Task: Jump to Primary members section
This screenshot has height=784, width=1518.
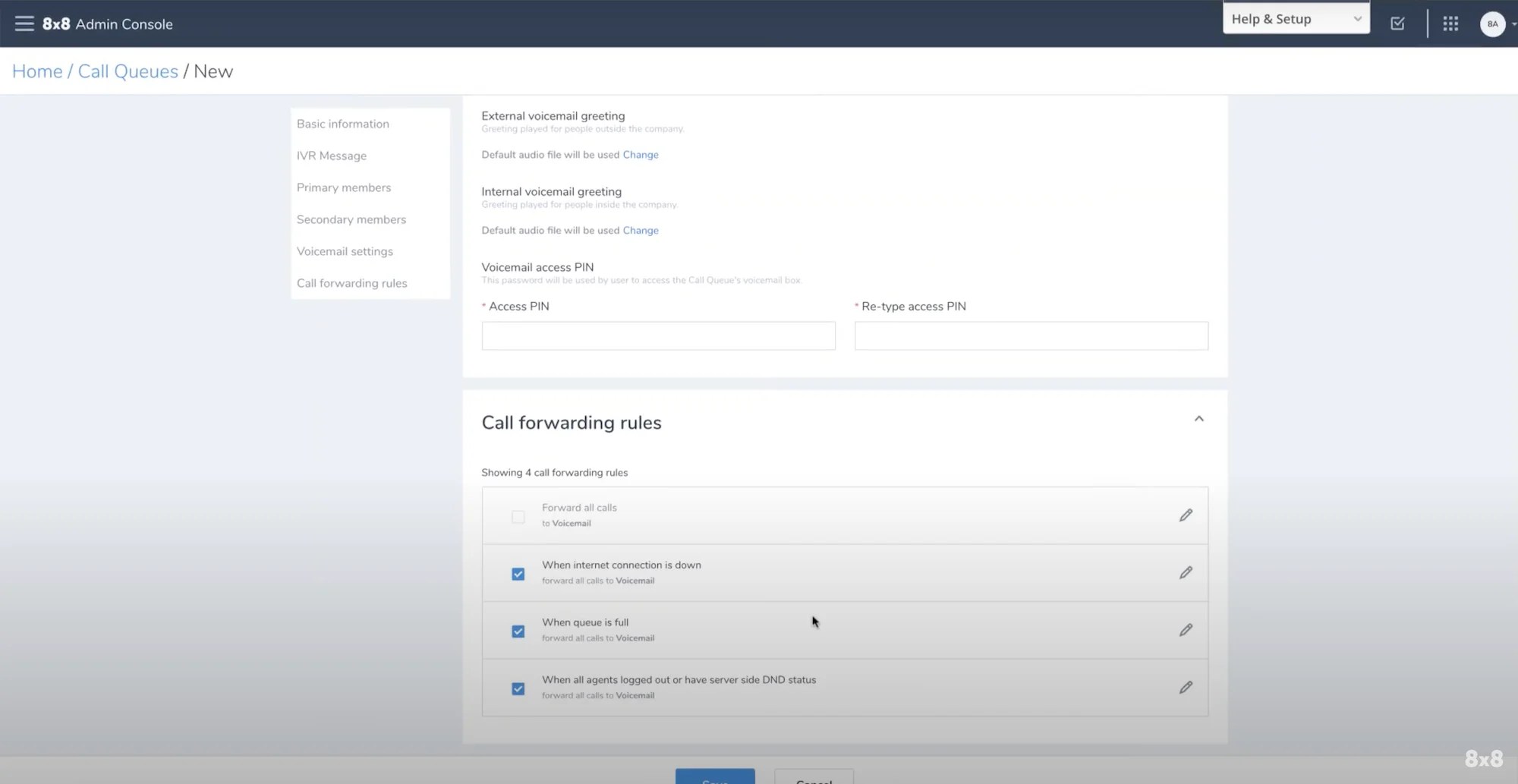Action: [344, 187]
